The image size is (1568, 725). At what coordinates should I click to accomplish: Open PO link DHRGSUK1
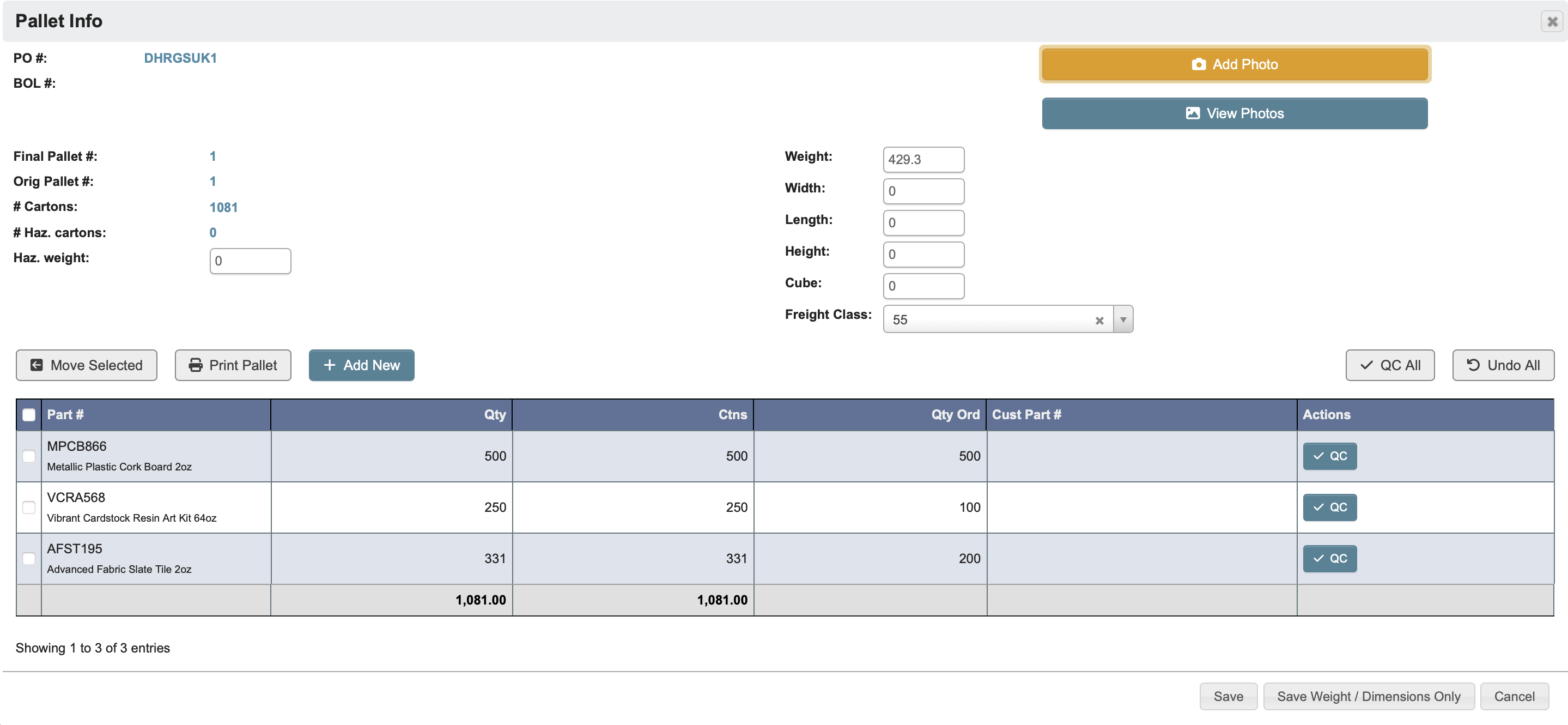coord(180,58)
